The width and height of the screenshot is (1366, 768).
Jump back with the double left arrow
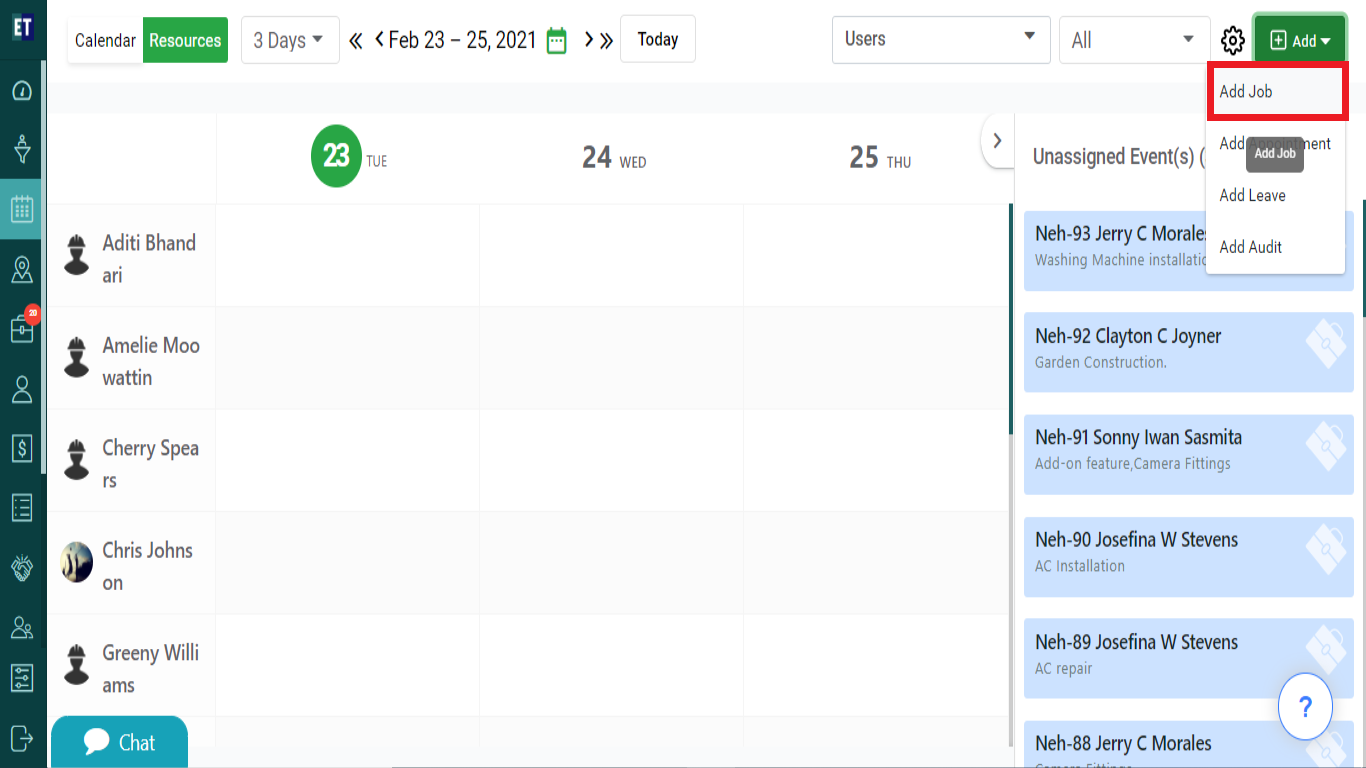(355, 40)
